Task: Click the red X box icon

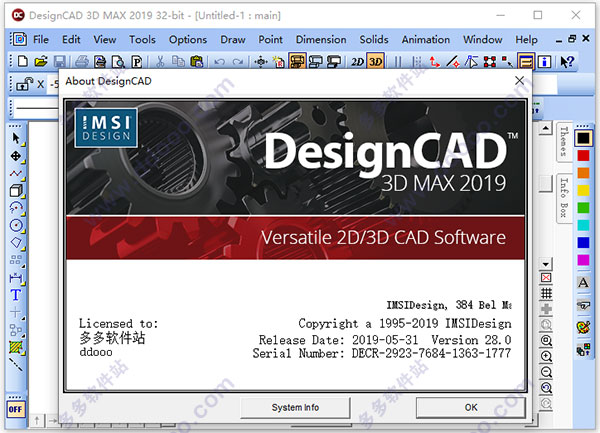Action: (546, 278)
